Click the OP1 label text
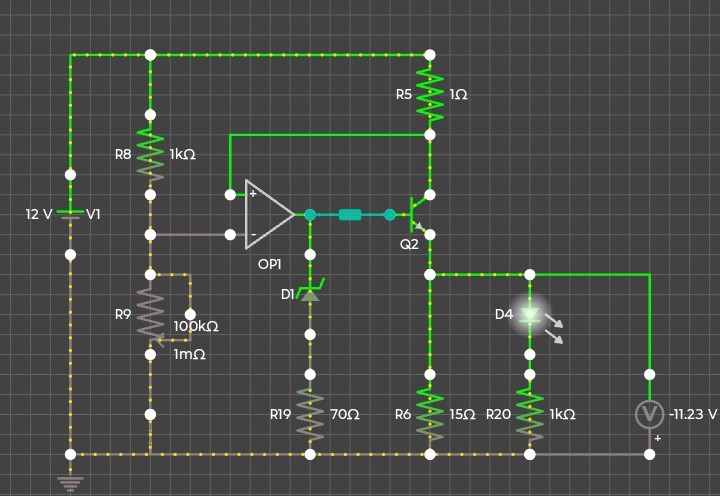720x496 pixels. (270, 264)
